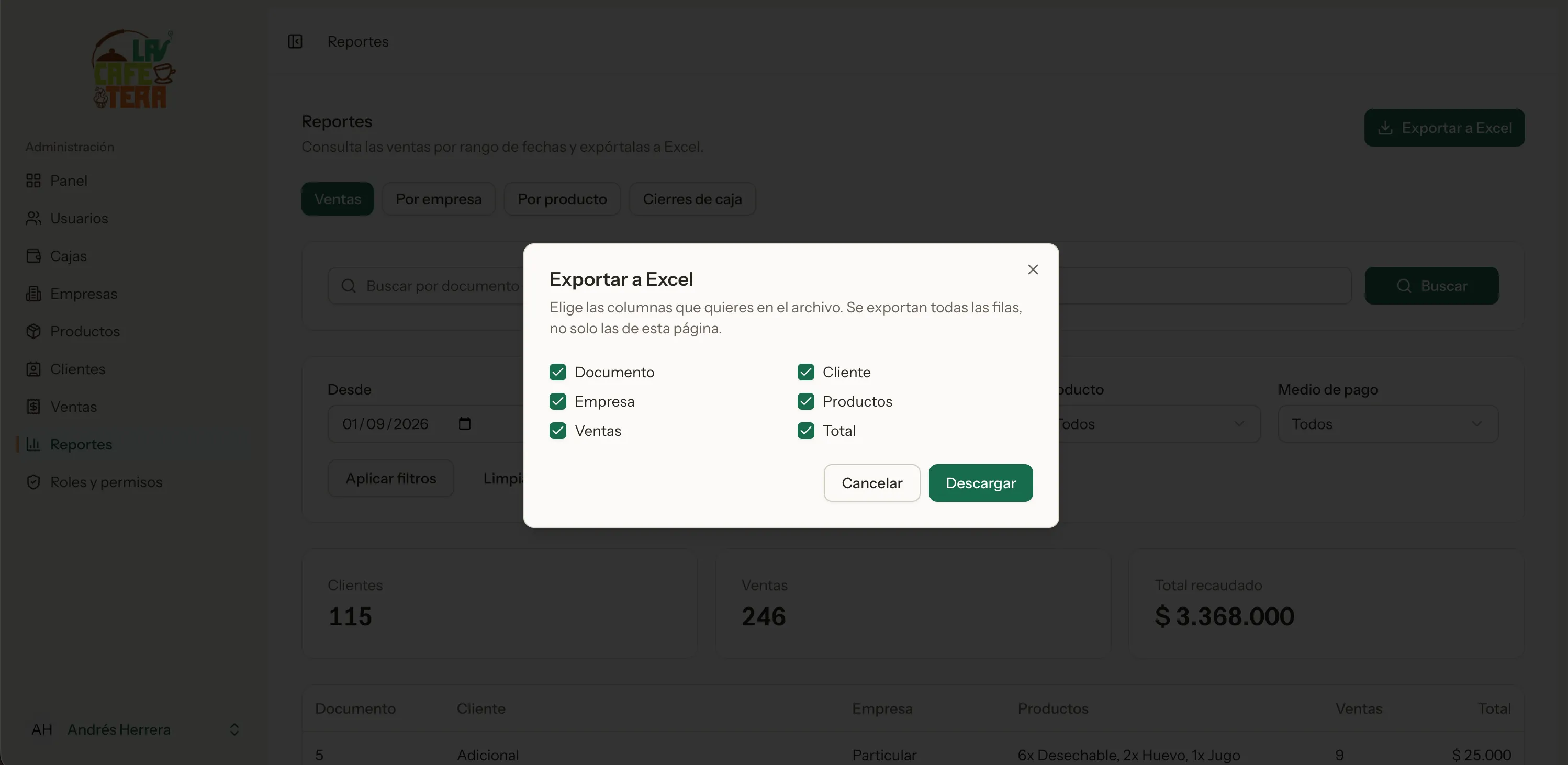Open Roles y permisos shield icon

tap(33, 482)
